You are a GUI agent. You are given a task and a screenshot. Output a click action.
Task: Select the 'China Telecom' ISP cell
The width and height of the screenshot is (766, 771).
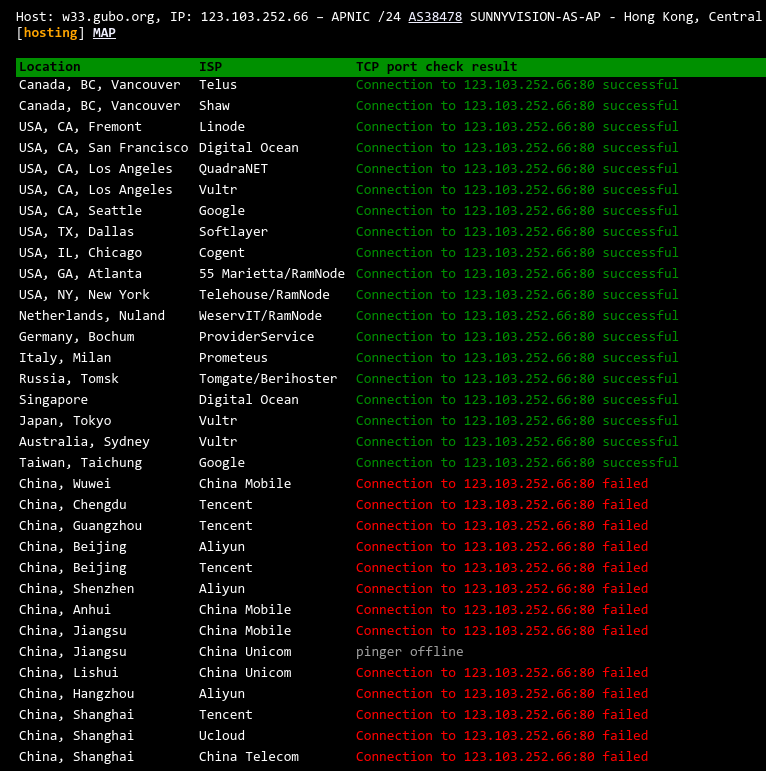(x=249, y=757)
